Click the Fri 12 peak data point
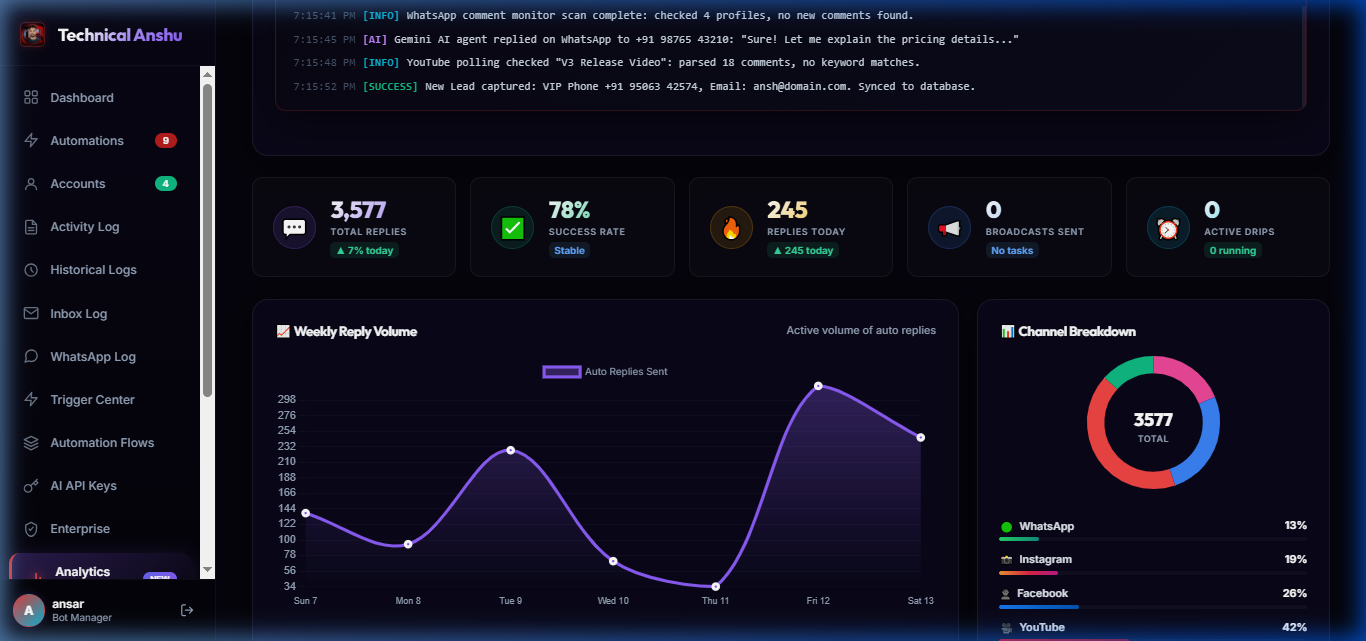The image size is (1366, 641). [x=818, y=386]
